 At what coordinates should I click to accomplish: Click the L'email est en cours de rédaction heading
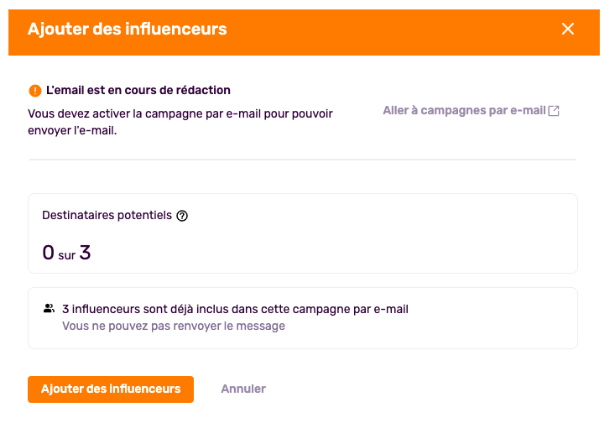tap(138, 90)
